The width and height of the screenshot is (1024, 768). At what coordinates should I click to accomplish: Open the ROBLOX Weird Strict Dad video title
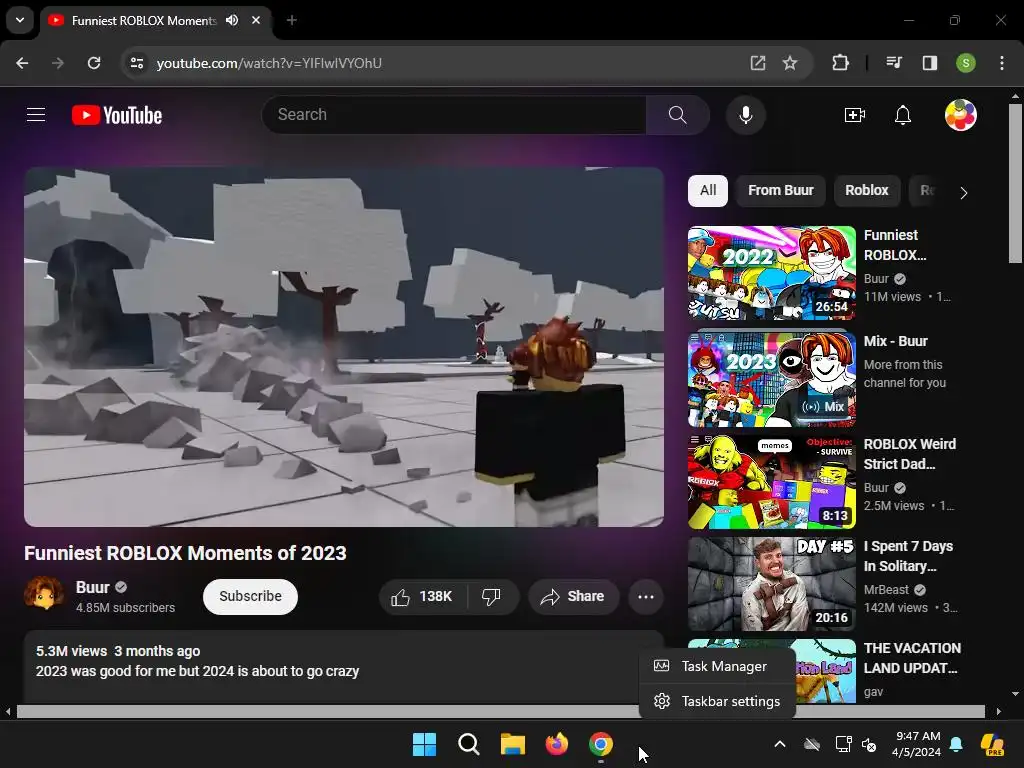point(909,454)
